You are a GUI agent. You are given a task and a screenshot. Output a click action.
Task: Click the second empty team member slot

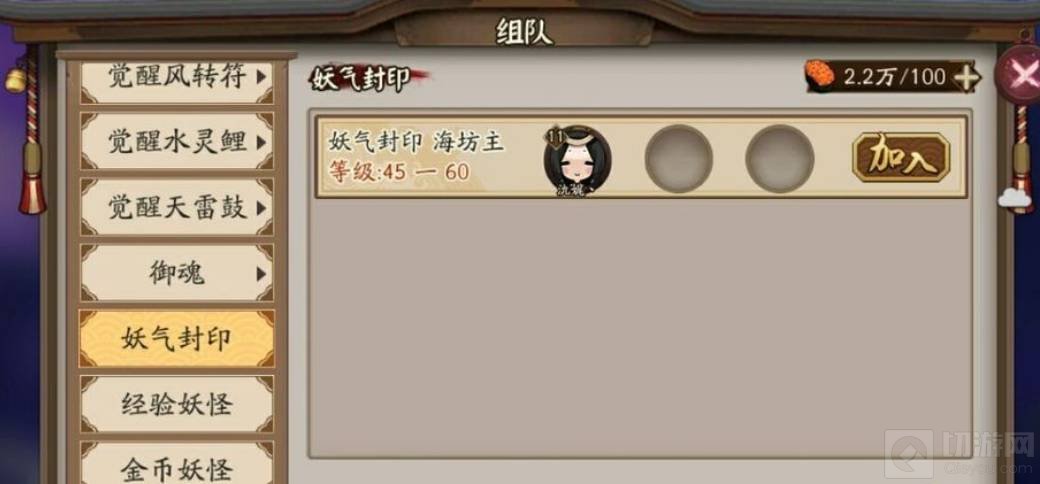(779, 158)
